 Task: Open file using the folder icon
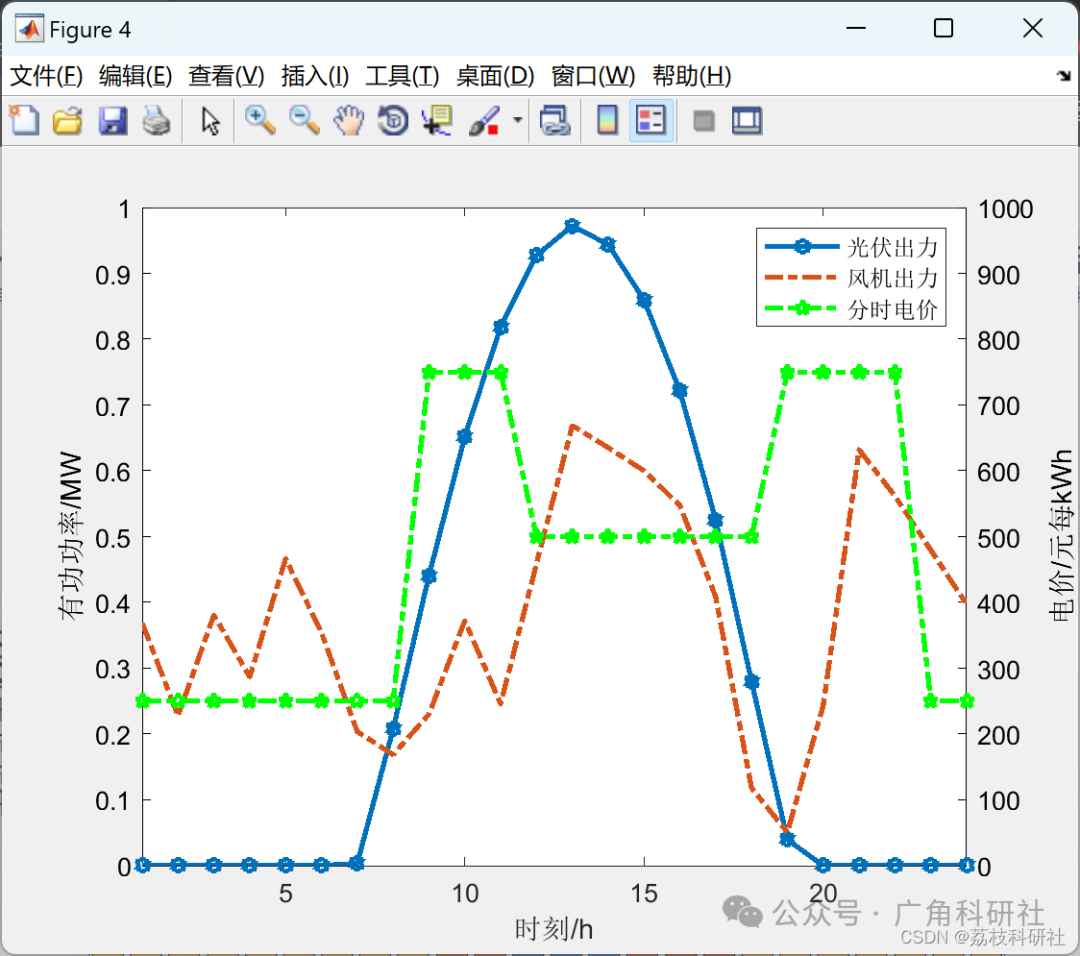68,121
